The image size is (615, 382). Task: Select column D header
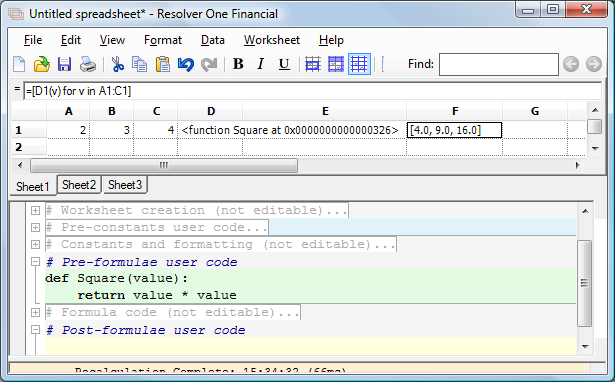[x=211, y=111]
